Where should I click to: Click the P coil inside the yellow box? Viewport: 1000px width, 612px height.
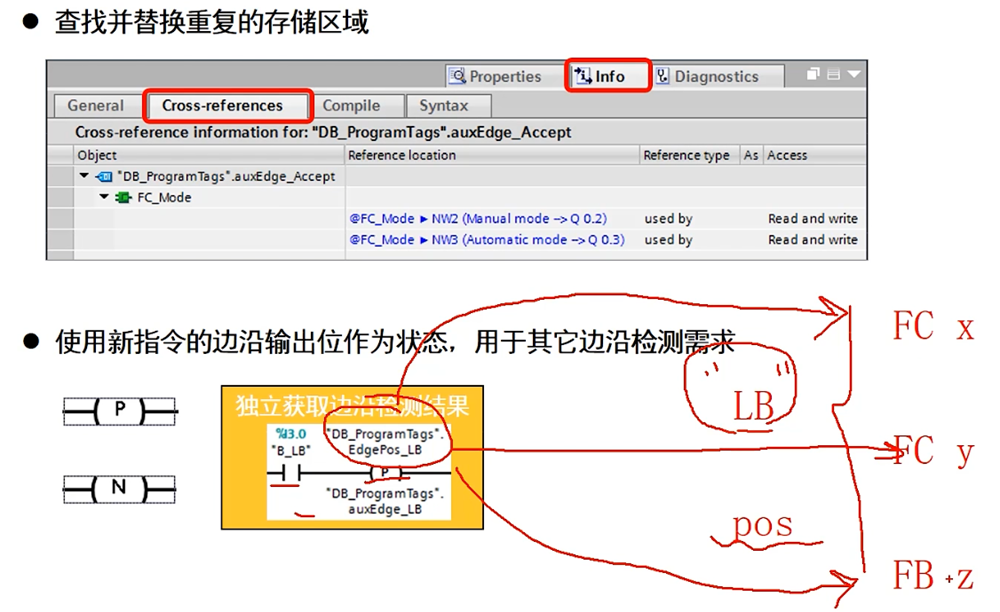[x=385, y=472]
